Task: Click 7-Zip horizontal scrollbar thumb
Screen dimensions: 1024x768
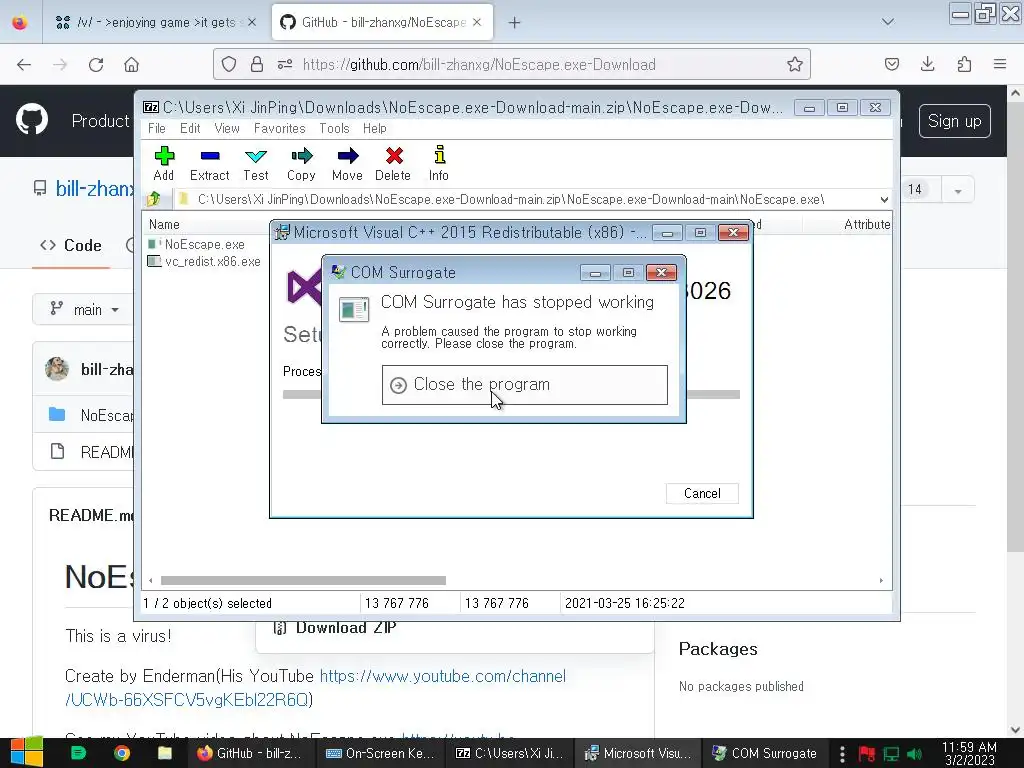Action: point(303,581)
